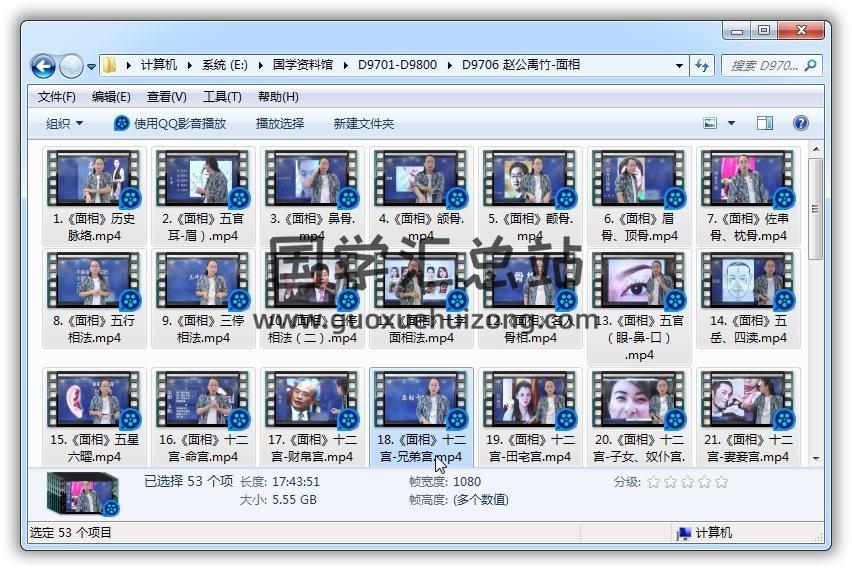The image size is (852, 571).
Task: Select 国学资料馆 breadcrumb segment
Action: (303, 65)
